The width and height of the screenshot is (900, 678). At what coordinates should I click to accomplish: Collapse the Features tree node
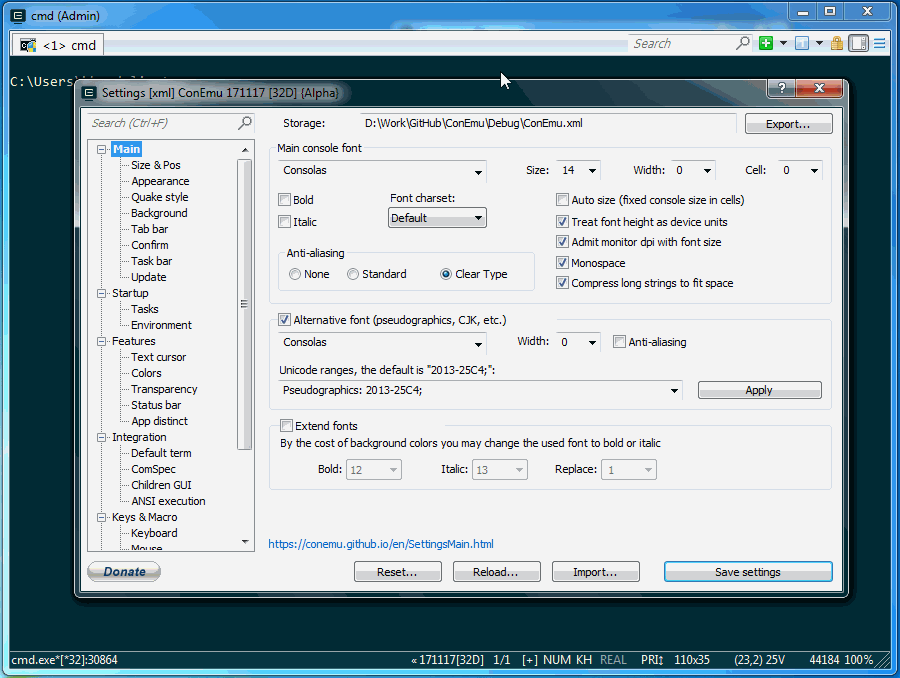(x=102, y=342)
